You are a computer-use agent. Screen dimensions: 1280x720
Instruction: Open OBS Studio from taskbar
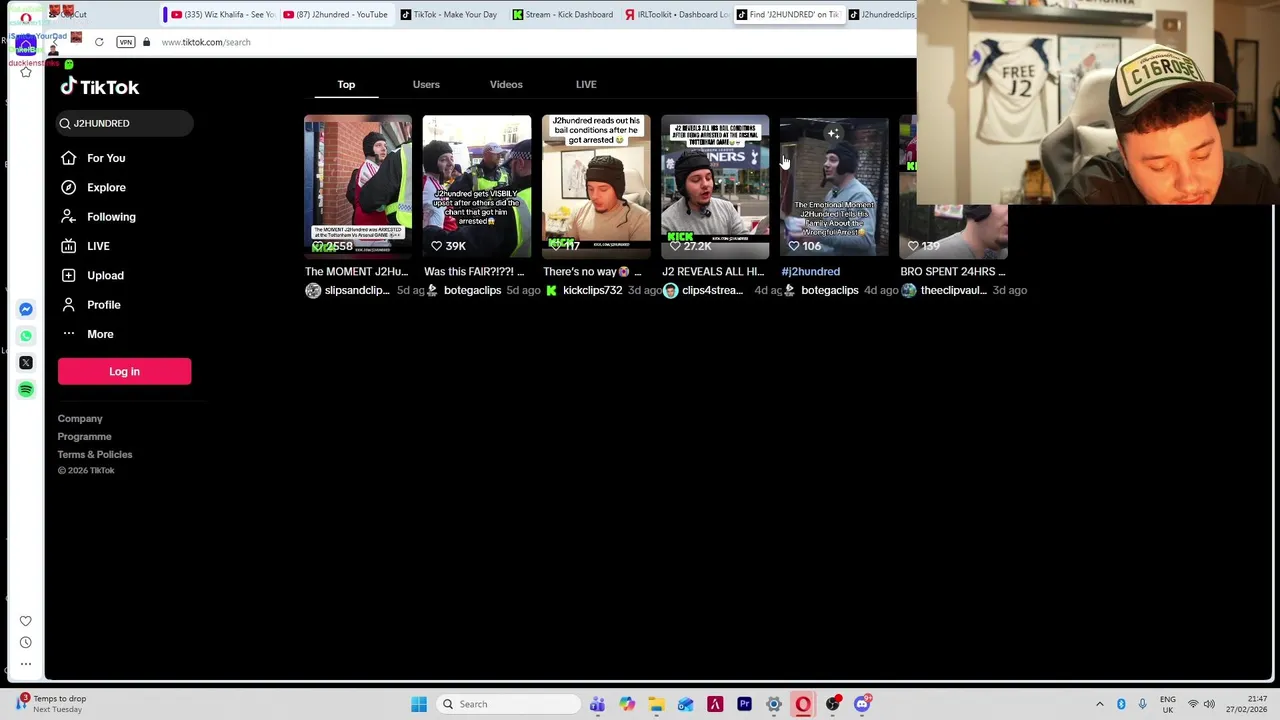tap(832, 704)
